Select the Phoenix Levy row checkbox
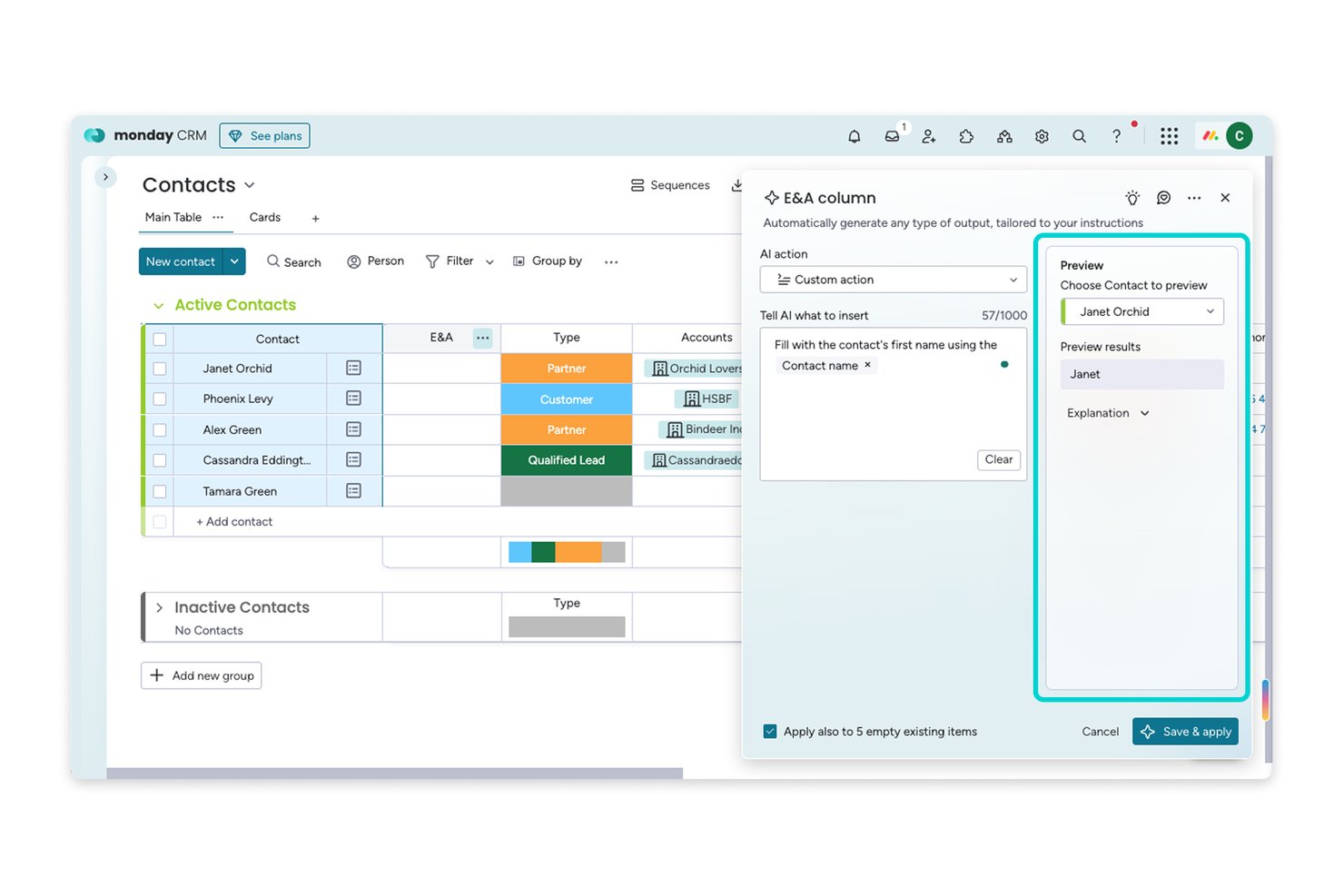Image resolution: width=1344 pixels, height=896 pixels. (x=160, y=399)
